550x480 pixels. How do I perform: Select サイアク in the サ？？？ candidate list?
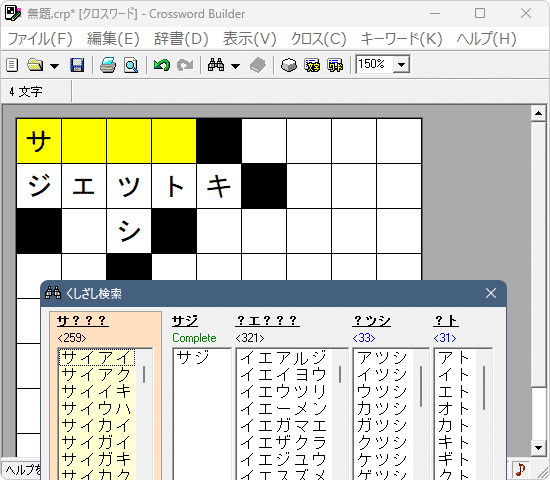(96, 375)
